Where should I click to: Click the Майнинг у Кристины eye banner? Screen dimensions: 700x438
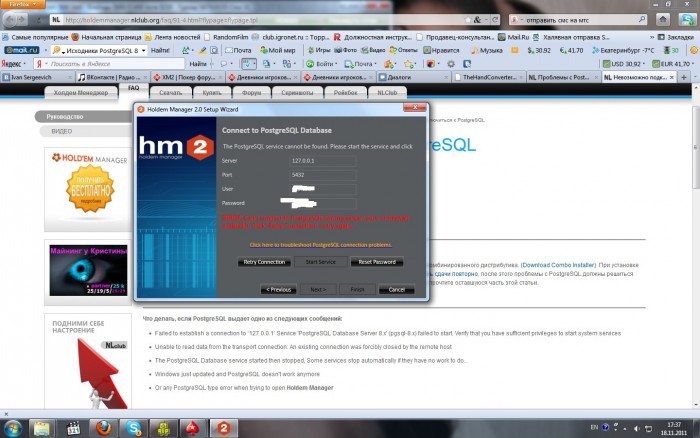click(x=88, y=270)
